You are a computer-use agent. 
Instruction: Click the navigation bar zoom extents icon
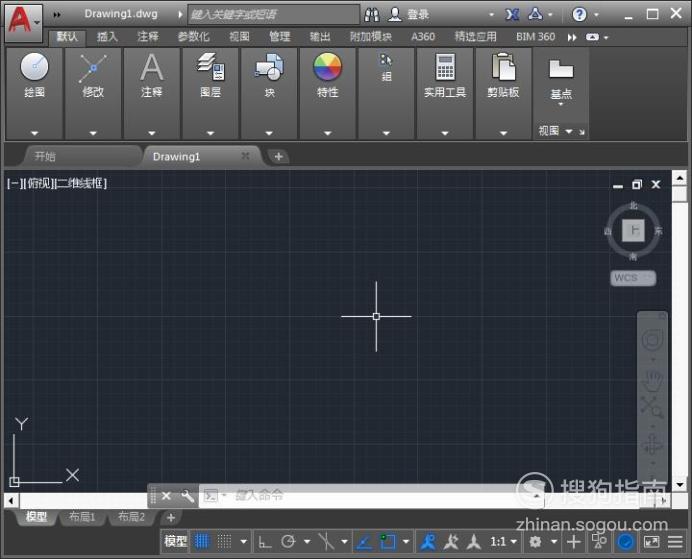652,407
